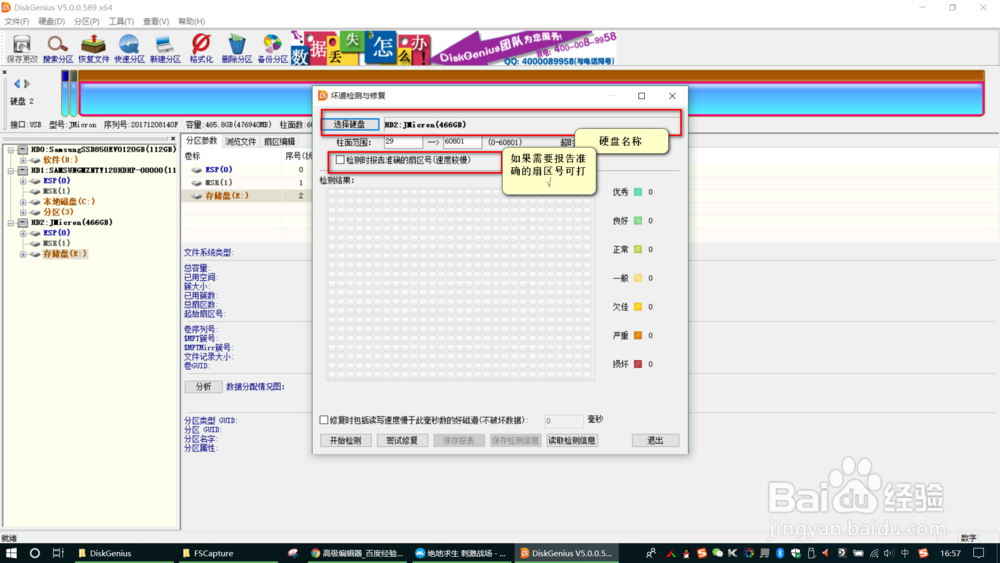Image resolution: width=1000 pixels, height=563 pixels.
Task: Open Task View in the taskbar
Action: pyautogui.click(x=58, y=553)
